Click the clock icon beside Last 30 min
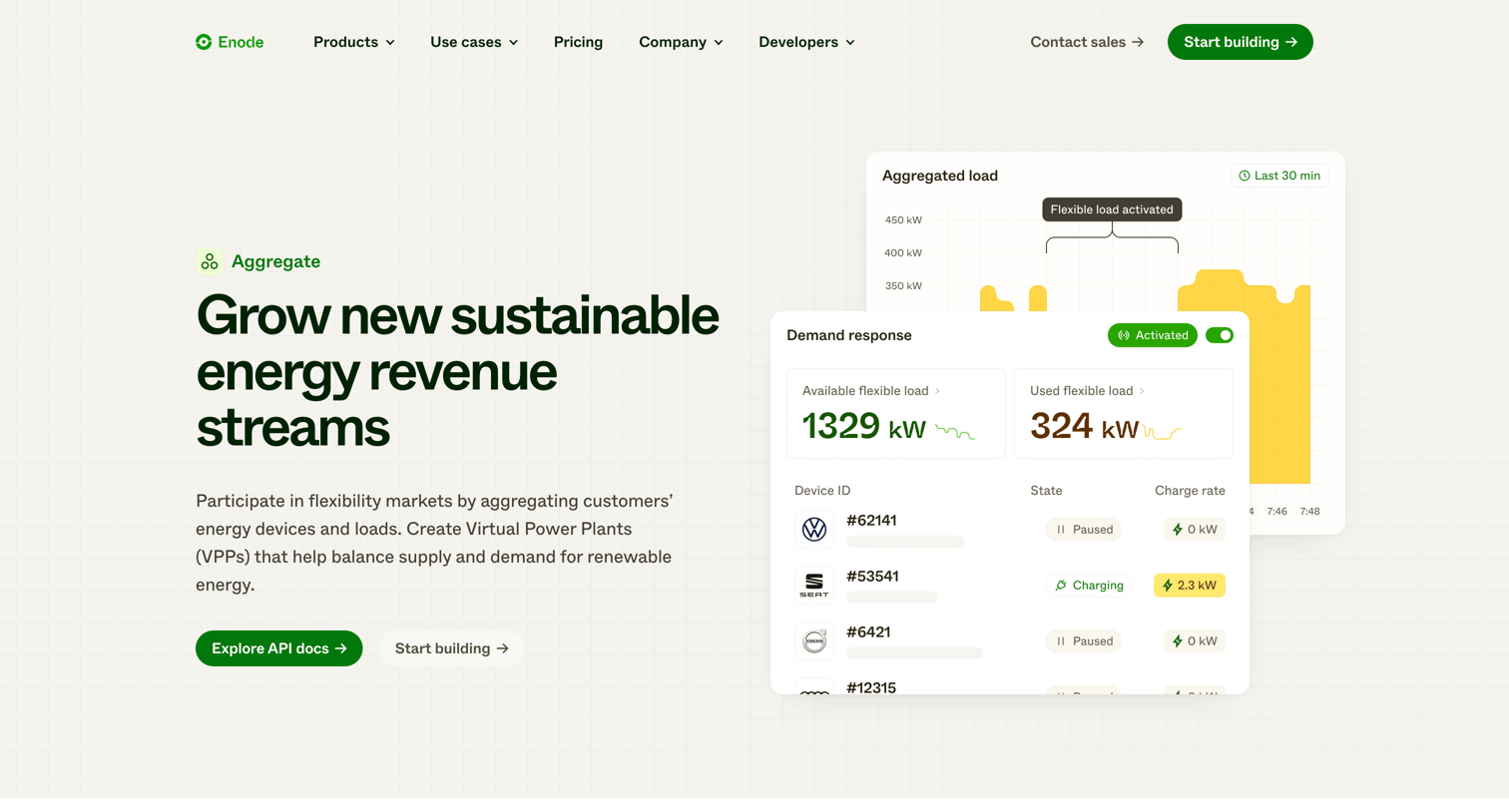Image resolution: width=1509 pixels, height=812 pixels. (x=1245, y=176)
